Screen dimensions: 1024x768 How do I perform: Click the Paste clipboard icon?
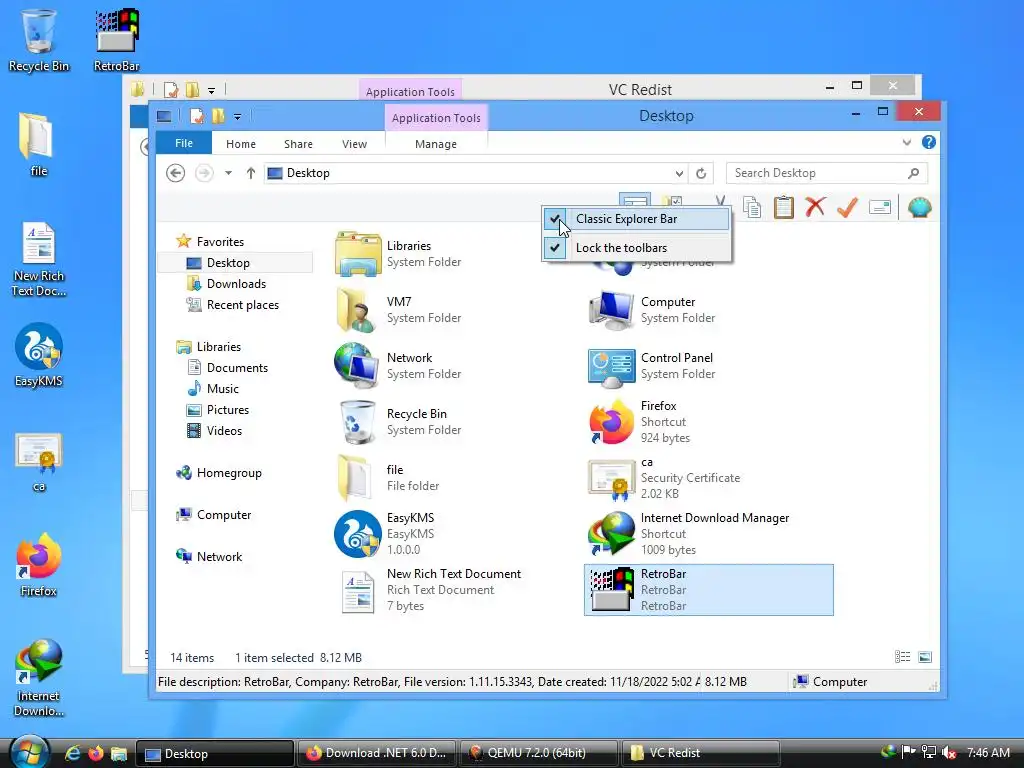784,208
